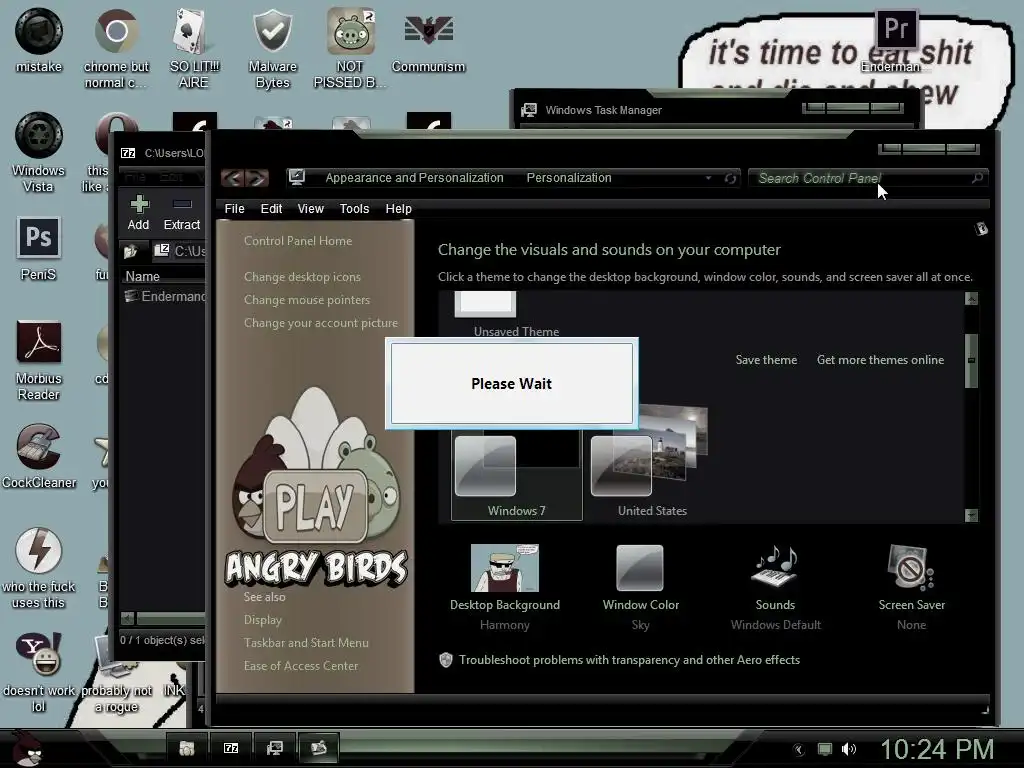This screenshot has width=1024, height=768.
Task: Click the Name column header in 7-Zip
Action: pos(163,276)
